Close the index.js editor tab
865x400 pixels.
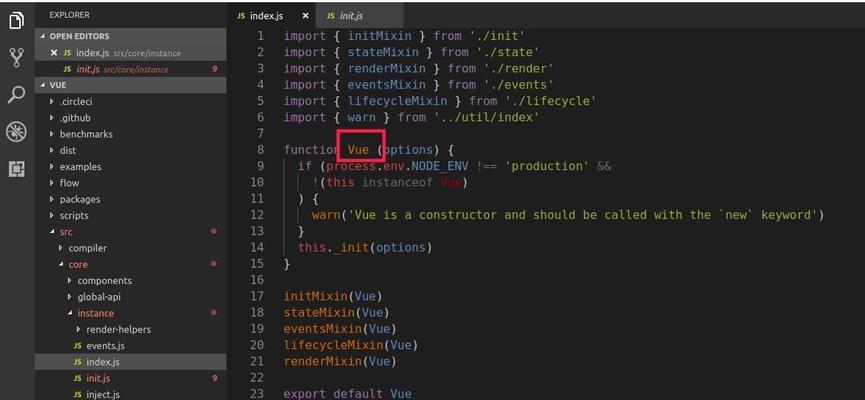coord(305,16)
